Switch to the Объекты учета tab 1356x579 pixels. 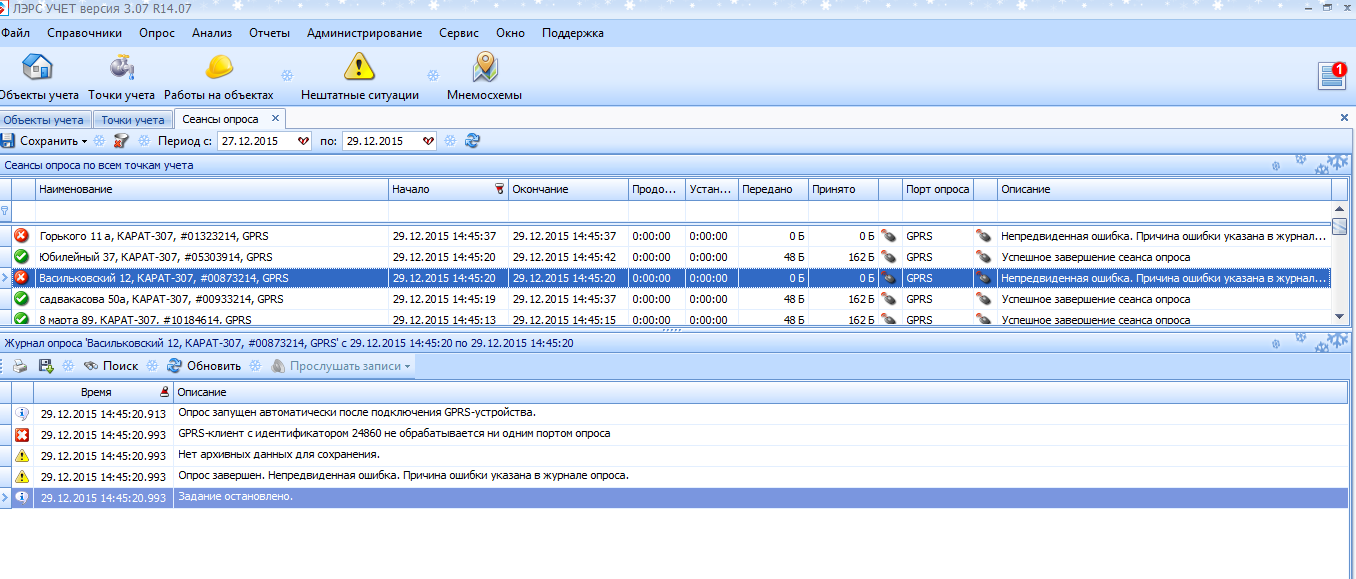[44, 120]
